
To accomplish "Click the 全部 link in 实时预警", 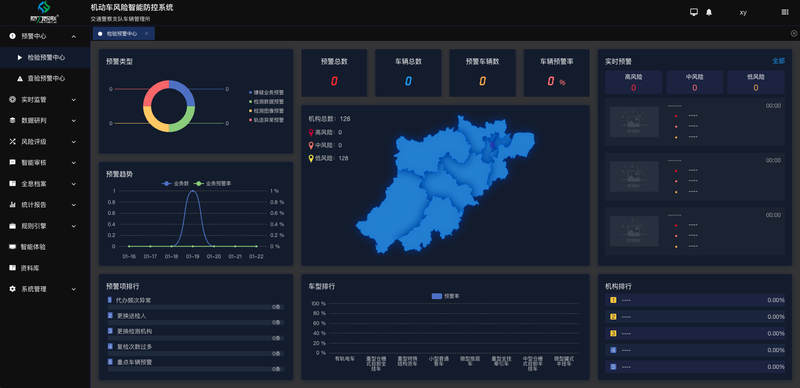I will tap(778, 61).
